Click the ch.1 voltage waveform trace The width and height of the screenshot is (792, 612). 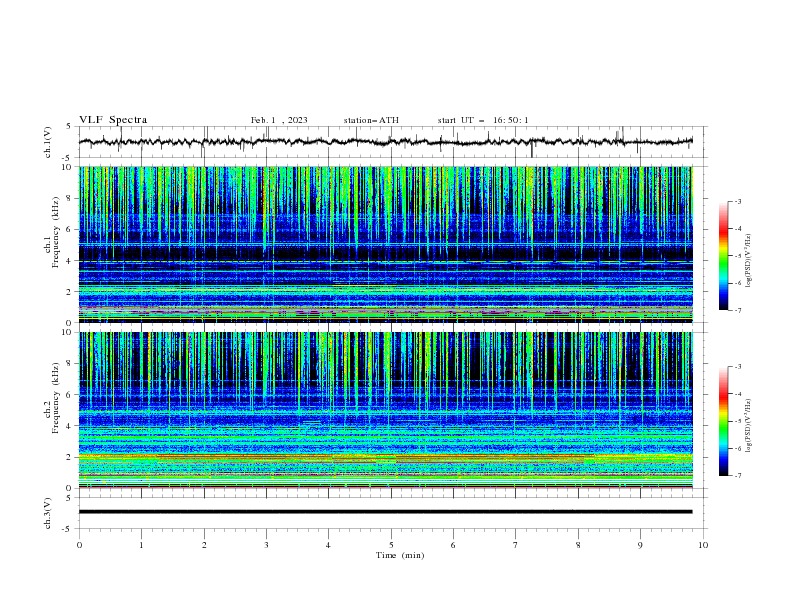(385, 142)
